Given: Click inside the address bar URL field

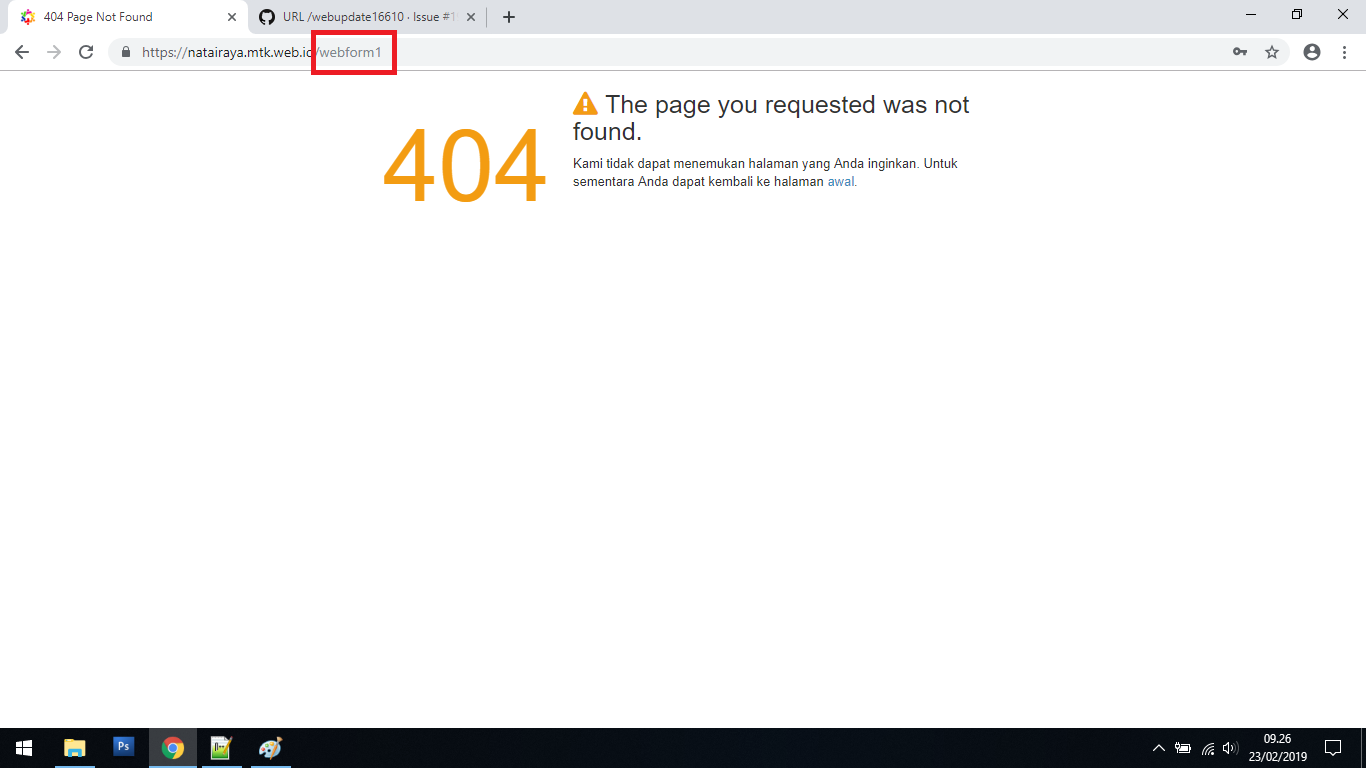Looking at the screenshot, I should [x=250, y=51].
